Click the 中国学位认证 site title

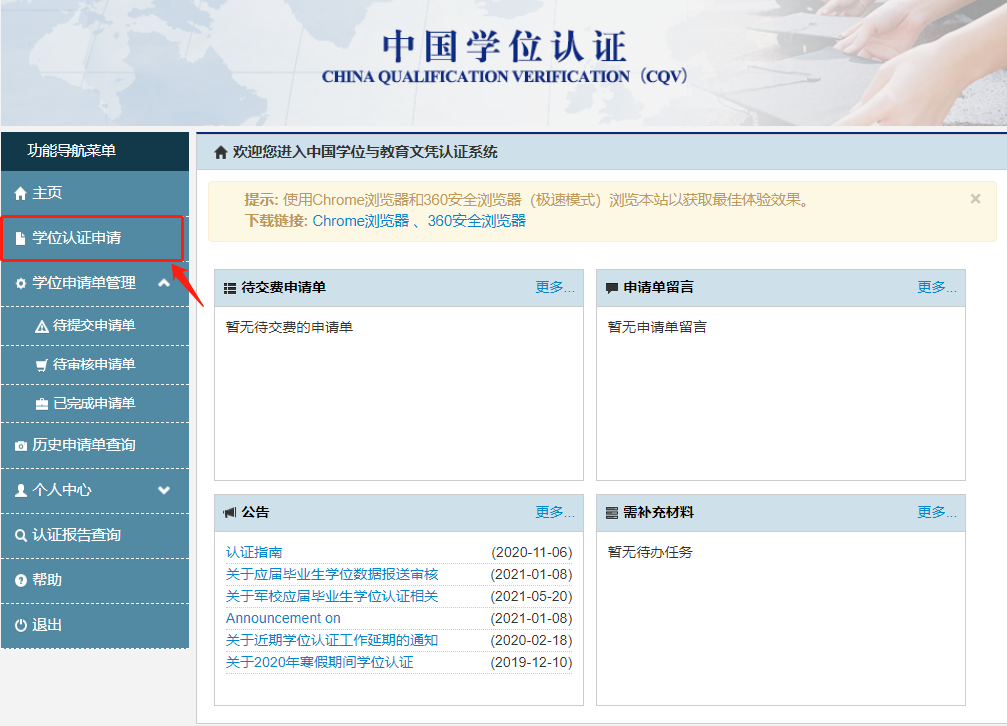click(x=504, y=46)
